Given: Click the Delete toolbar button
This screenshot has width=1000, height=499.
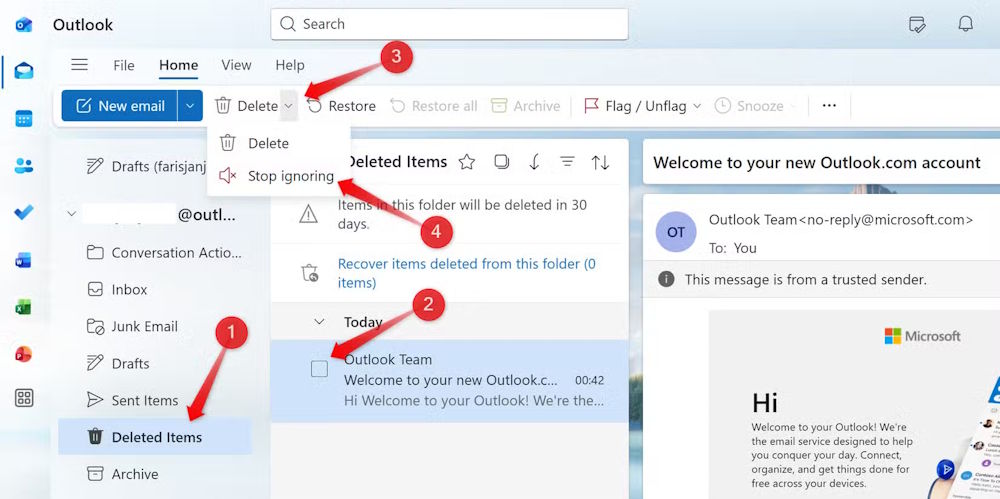Looking at the screenshot, I should (246, 106).
